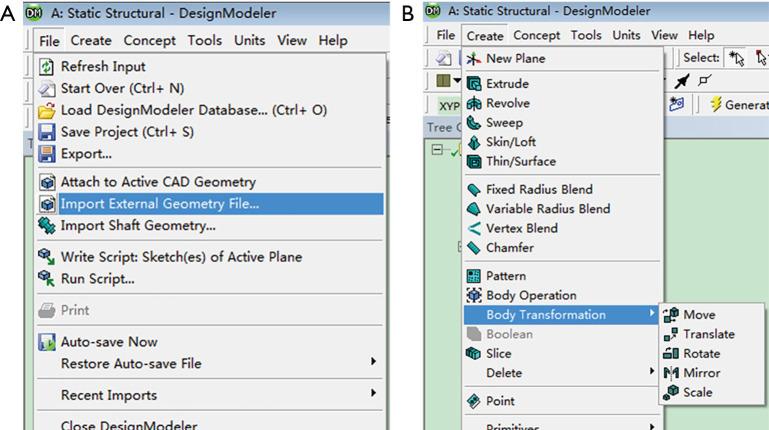Click Extrude feature icon
Image resolution: width=769 pixels, height=430 pixels.
pos(474,84)
